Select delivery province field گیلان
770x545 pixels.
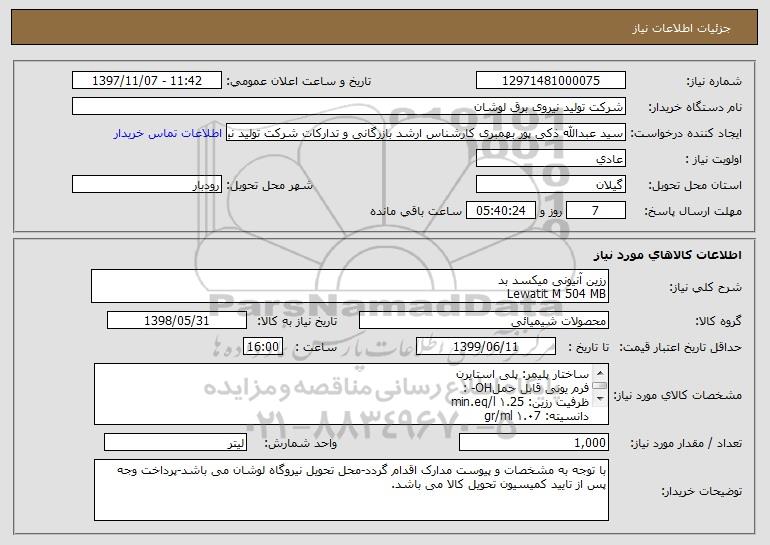point(550,185)
